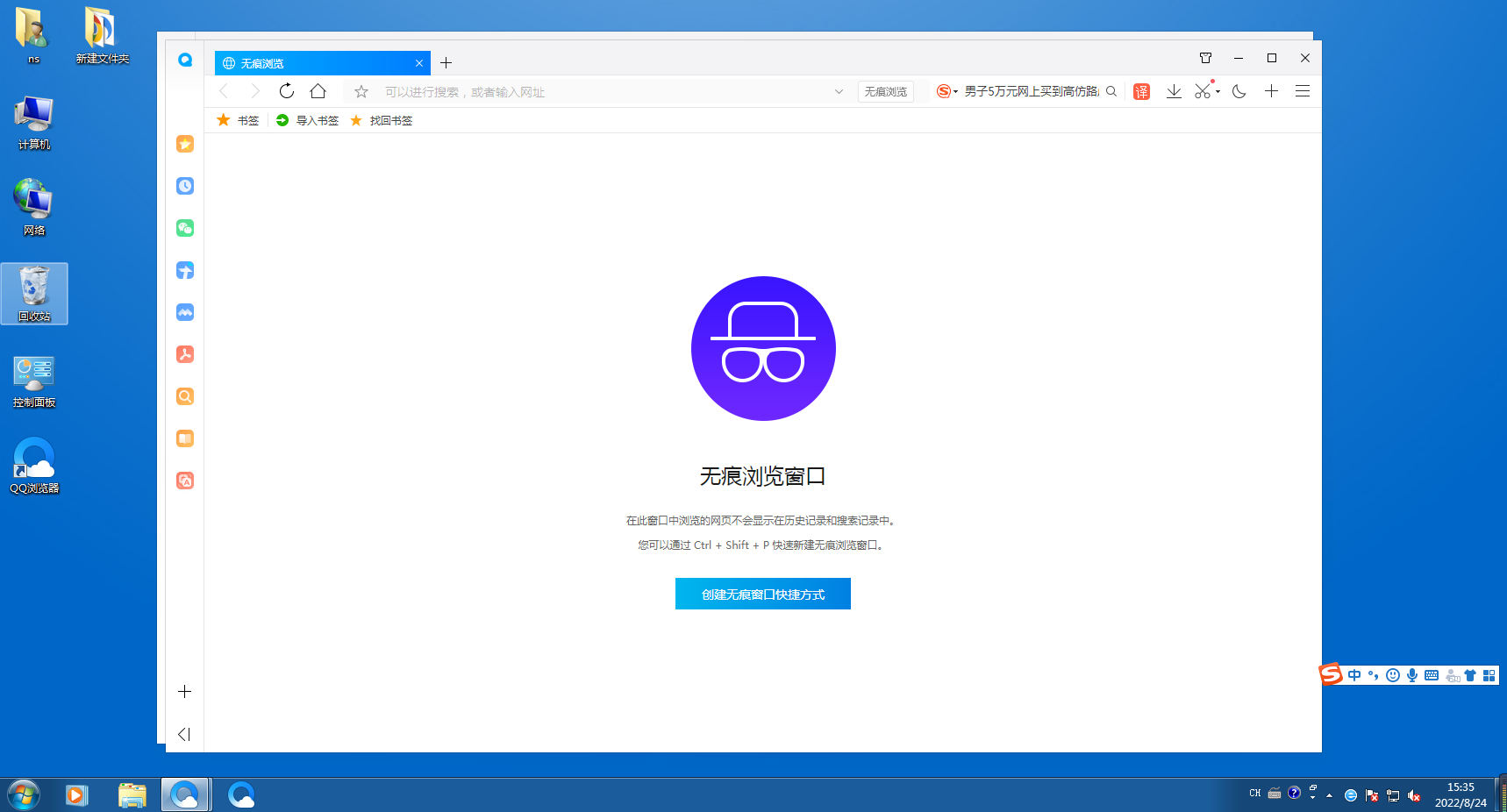The image size is (1507, 812).
Task: Select the 回收站 recycle bin desktop icon
Action: [34, 294]
